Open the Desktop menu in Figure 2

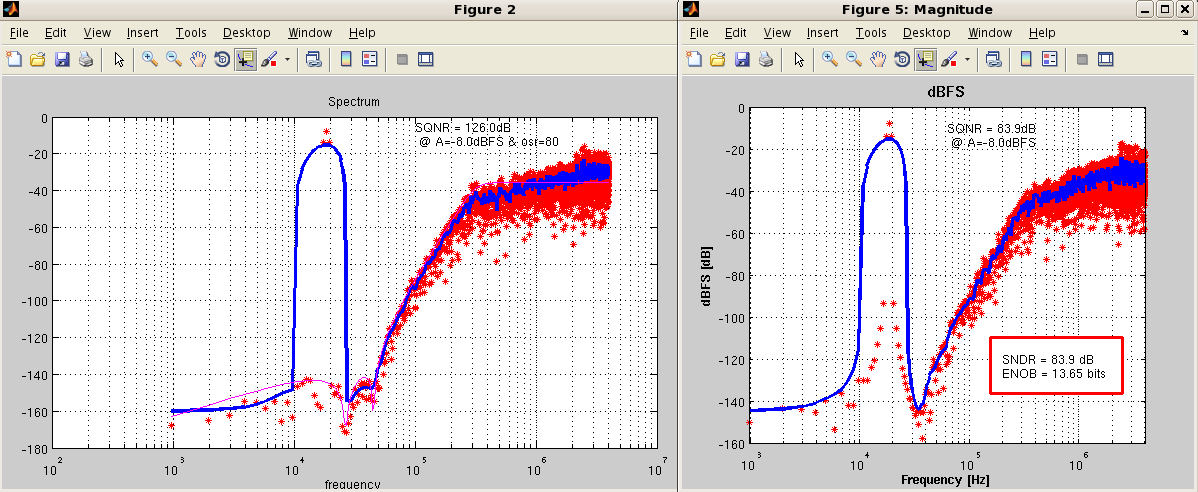(x=247, y=33)
